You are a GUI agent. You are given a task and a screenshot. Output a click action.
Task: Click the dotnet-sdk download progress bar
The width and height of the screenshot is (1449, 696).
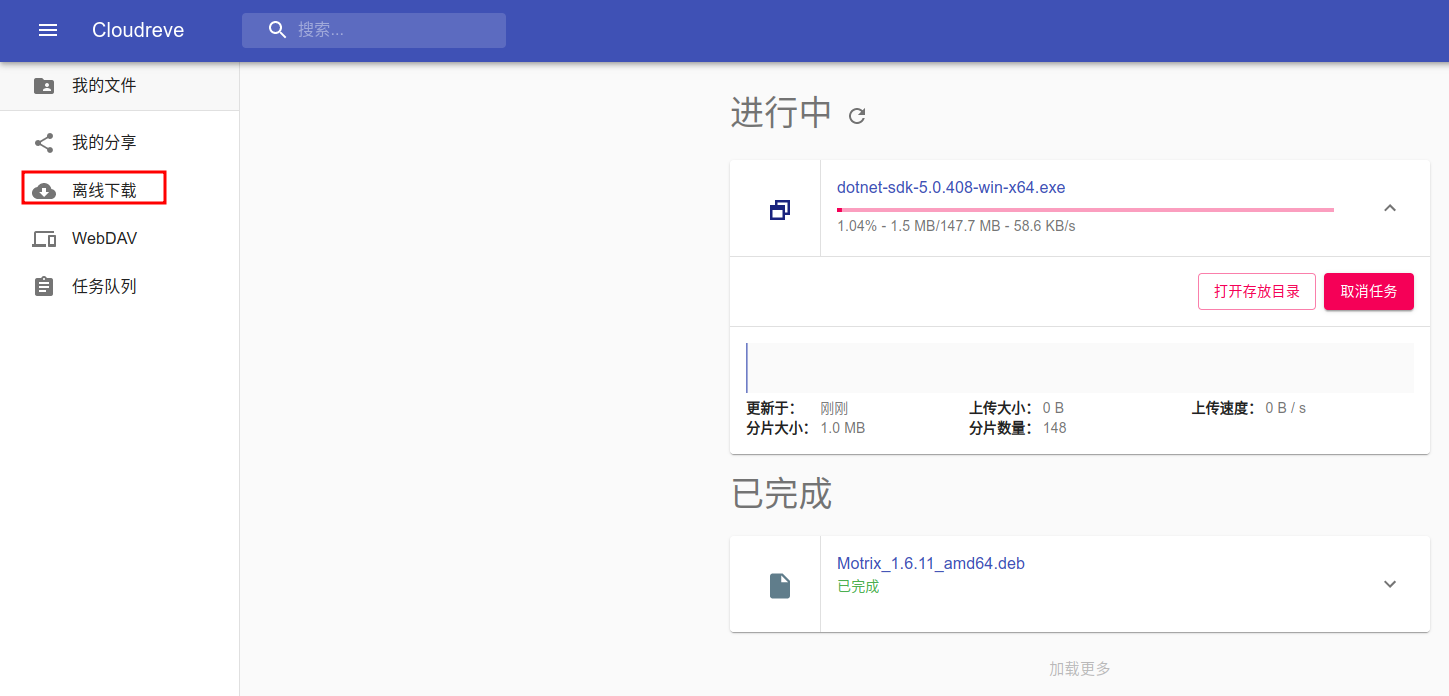click(1085, 210)
